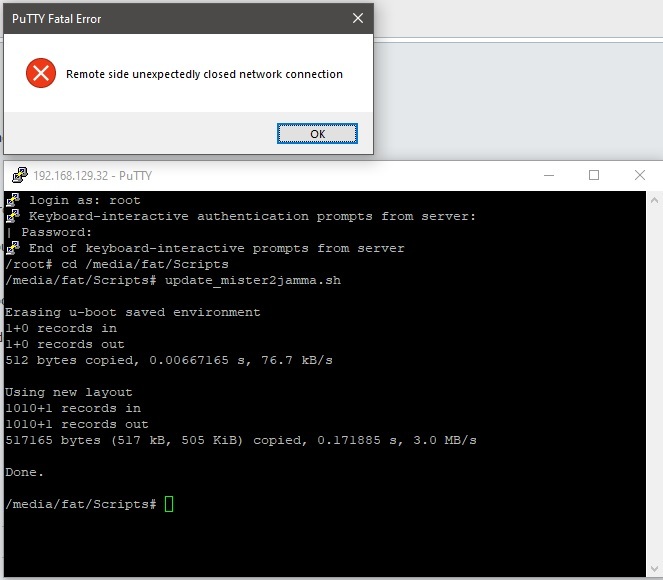Click OK in the PuTTY Fatal Error dialog
The width and height of the screenshot is (663, 580).
[317, 134]
